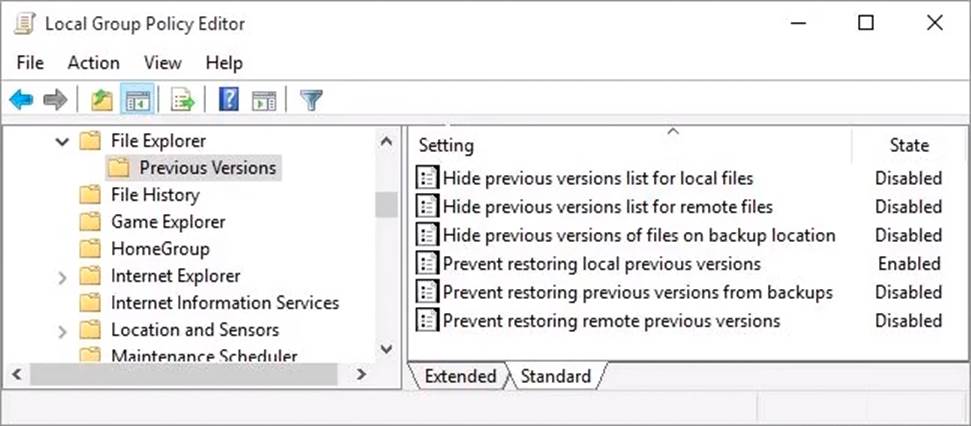The height and width of the screenshot is (426, 971).
Task: Select the Game Explorer folder in tree
Action: [167, 222]
